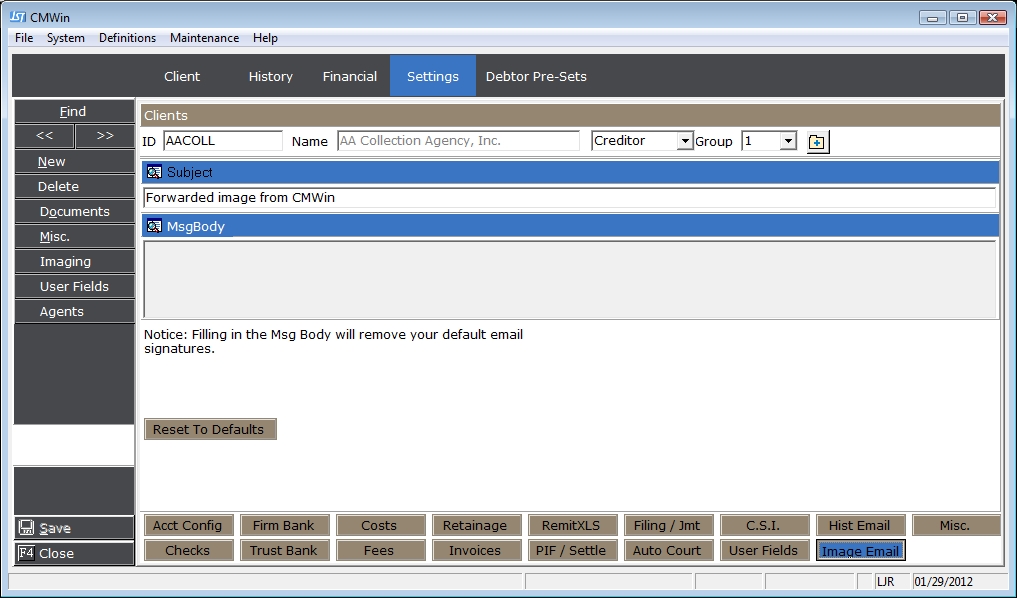This screenshot has height=598, width=1017.
Task: Switch to the Financial tab
Action: 349,76
